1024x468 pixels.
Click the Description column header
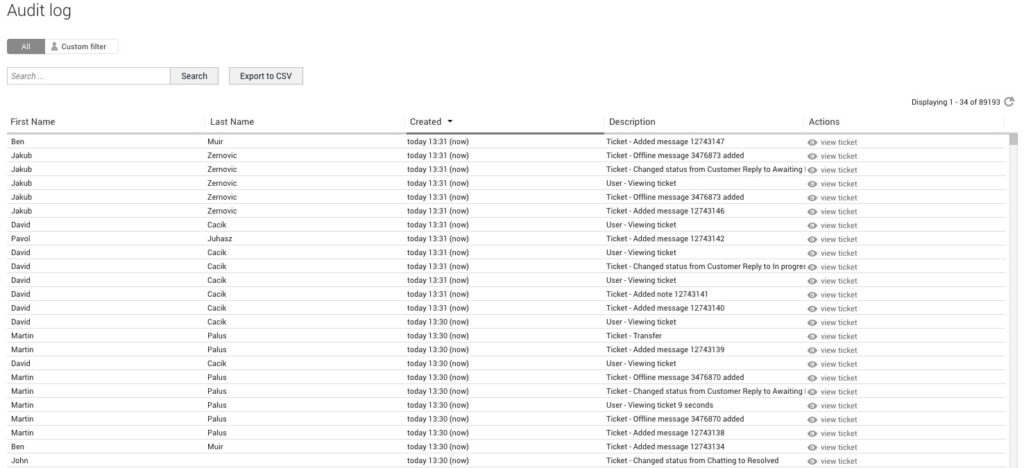(632, 122)
